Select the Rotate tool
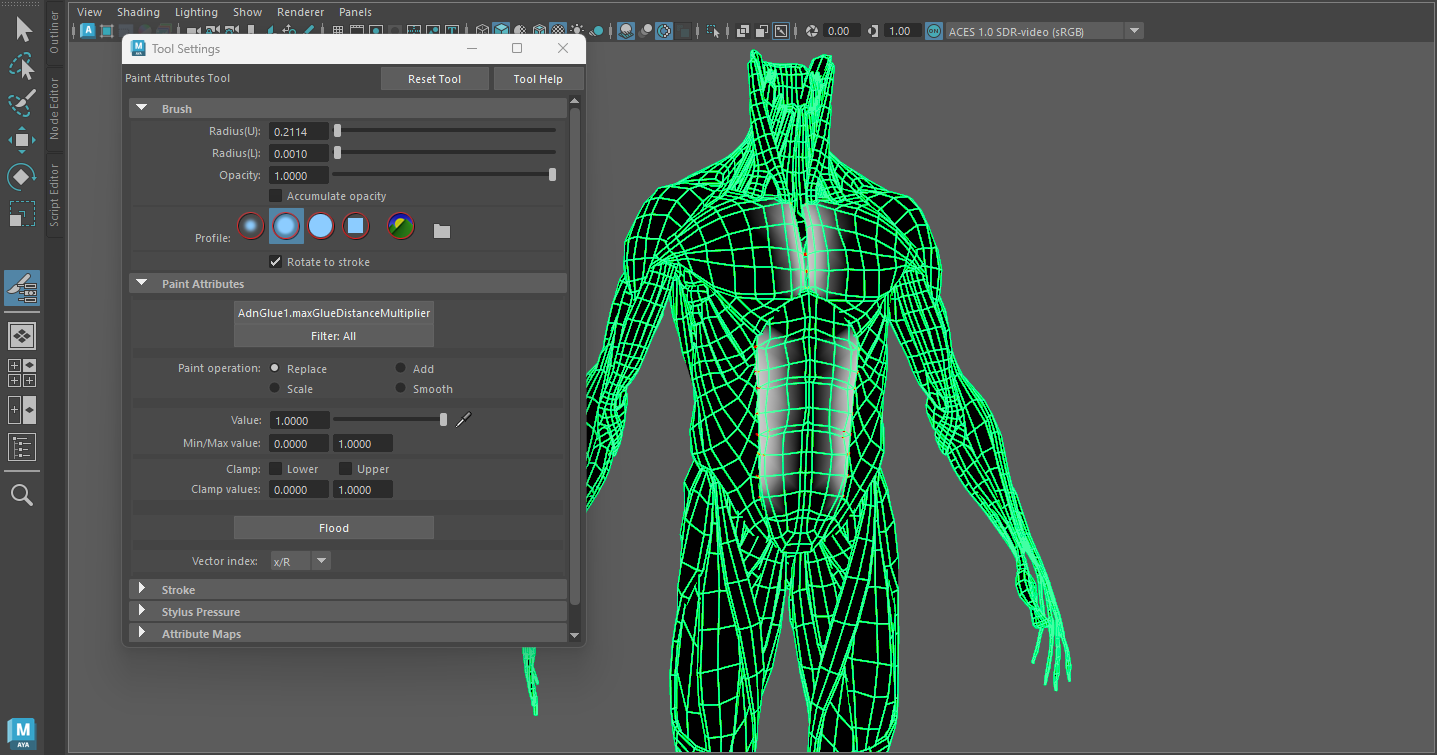 pyautogui.click(x=22, y=177)
